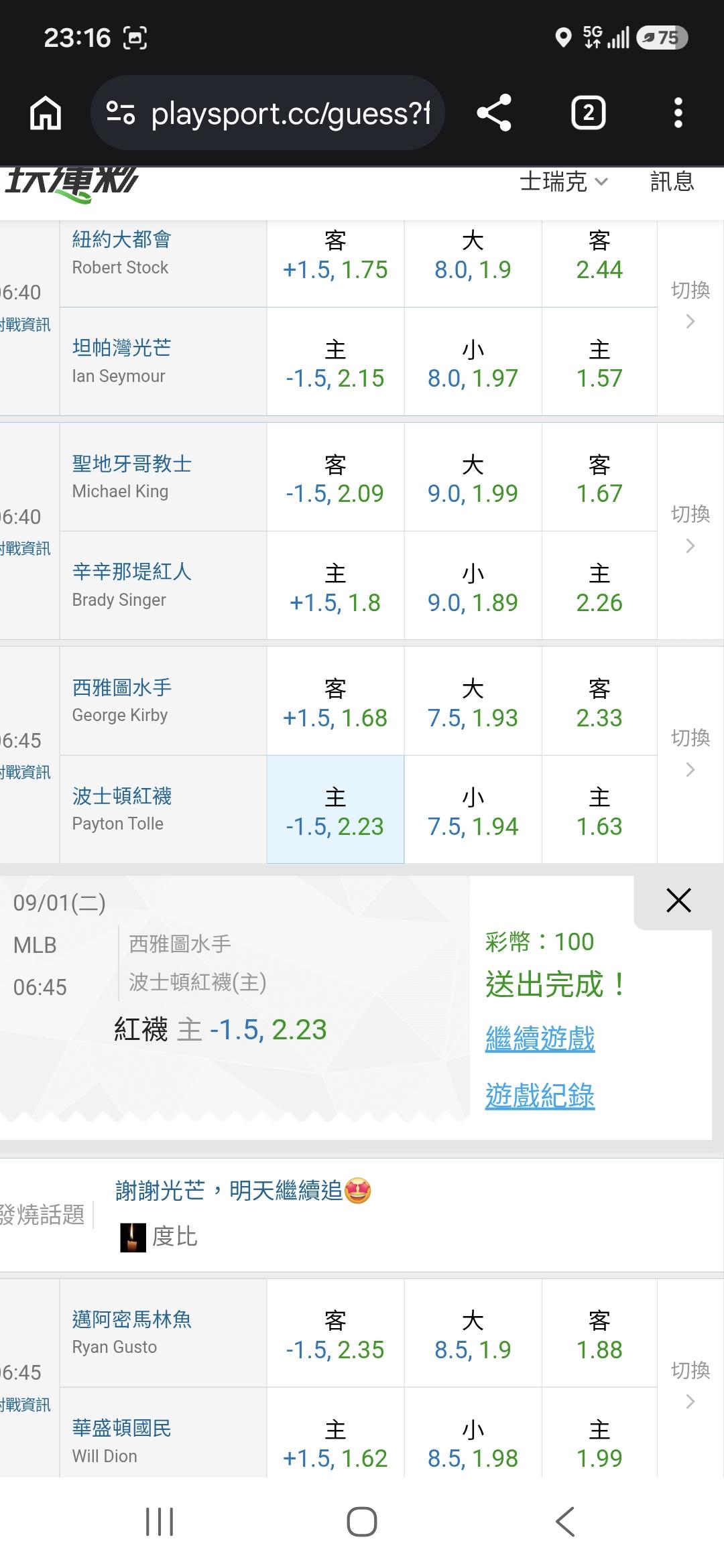Image resolution: width=724 pixels, height=1568 pixels.
Task: Select Mariners away +1.5, 1.68 spread
Action: point(335,701)
